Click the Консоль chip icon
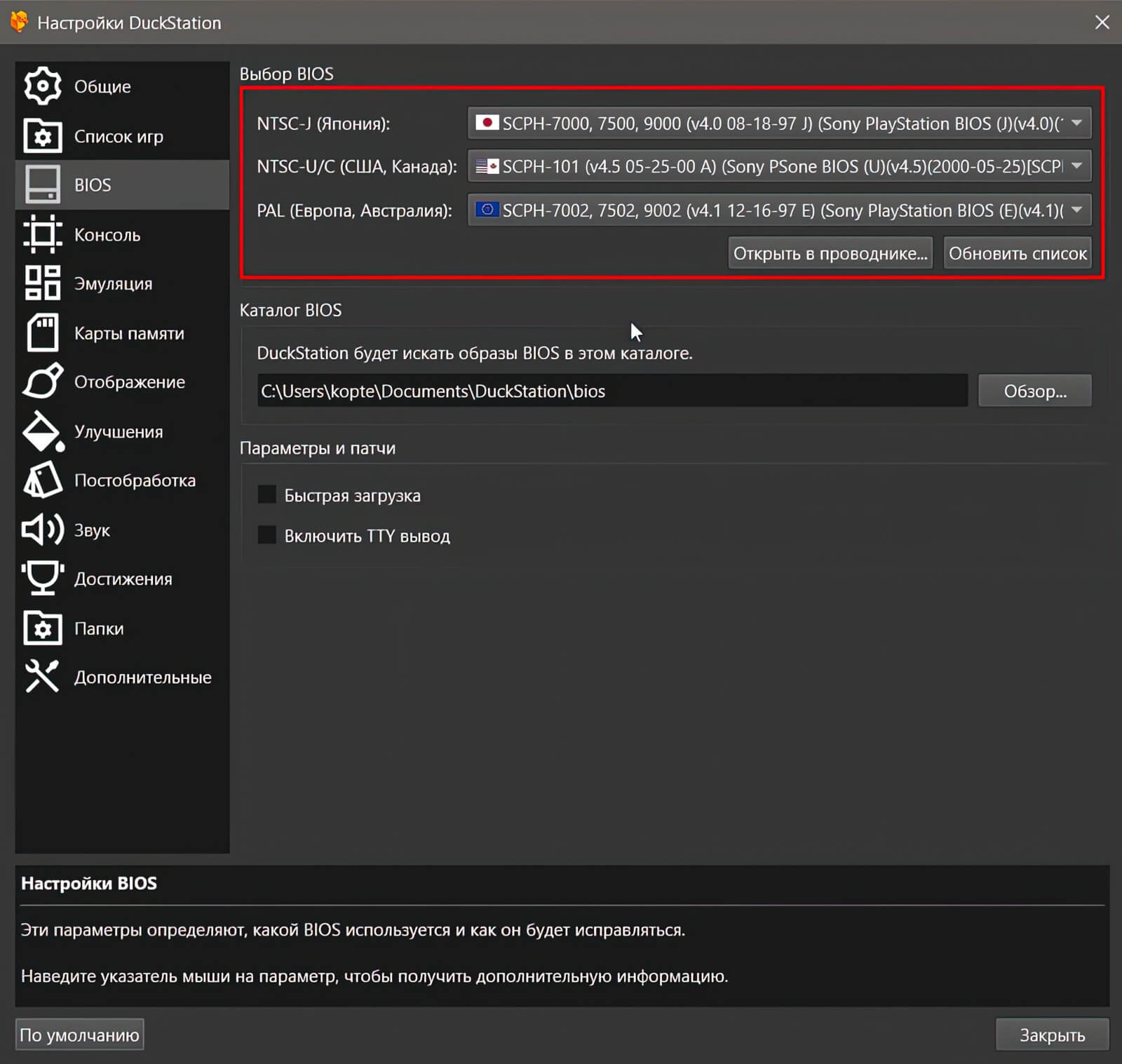 [43, 234]
